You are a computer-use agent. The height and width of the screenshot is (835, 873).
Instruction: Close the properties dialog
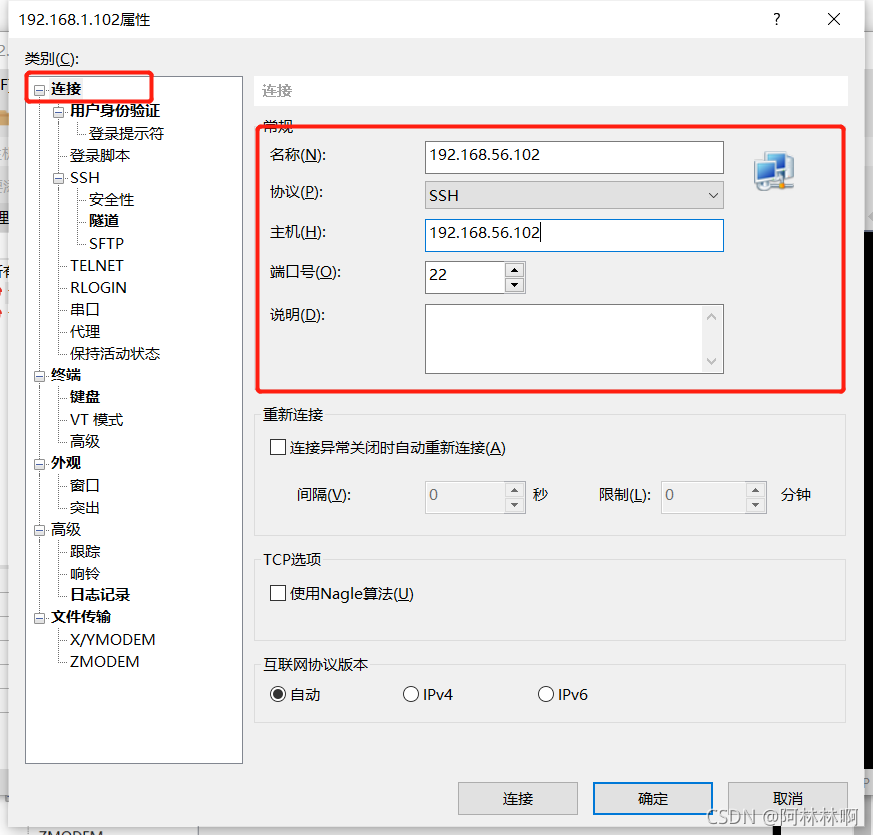click(833, 19)
